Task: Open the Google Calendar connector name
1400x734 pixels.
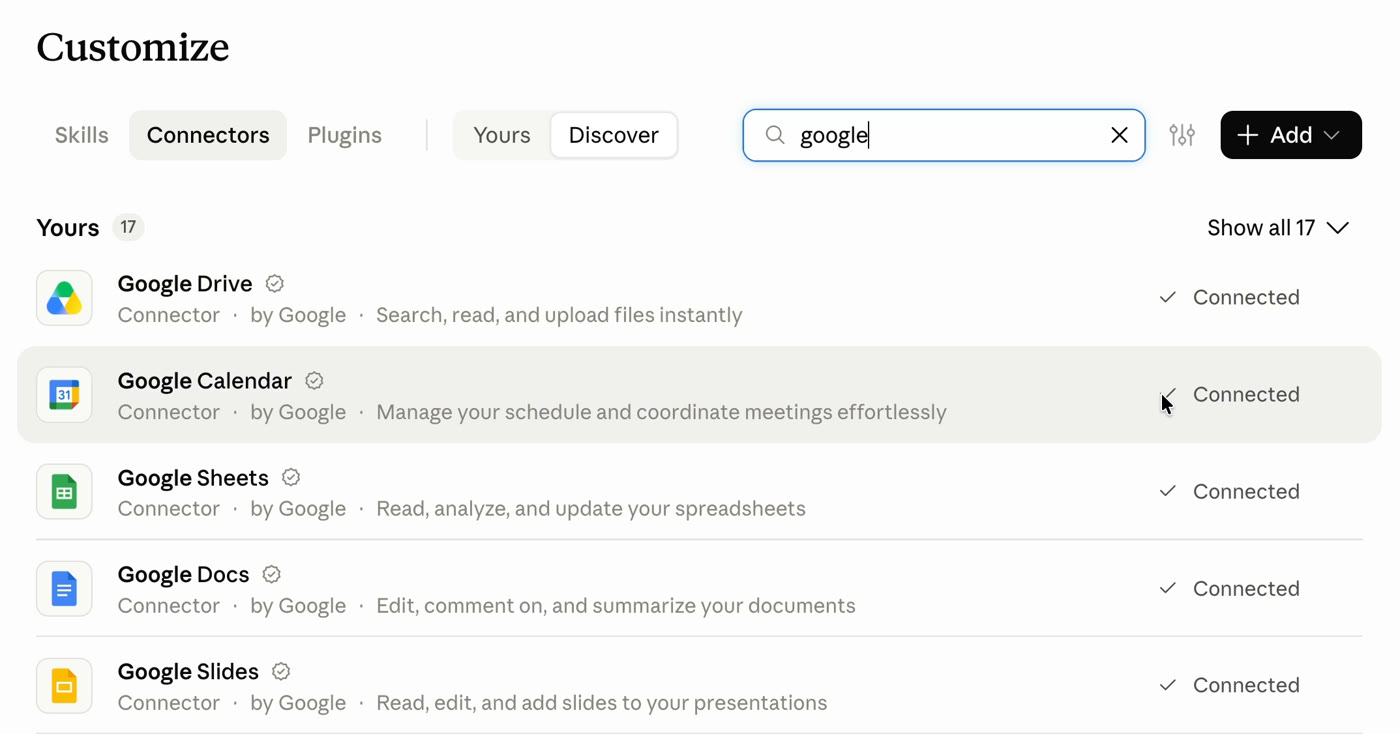Action: coord(205,381)
